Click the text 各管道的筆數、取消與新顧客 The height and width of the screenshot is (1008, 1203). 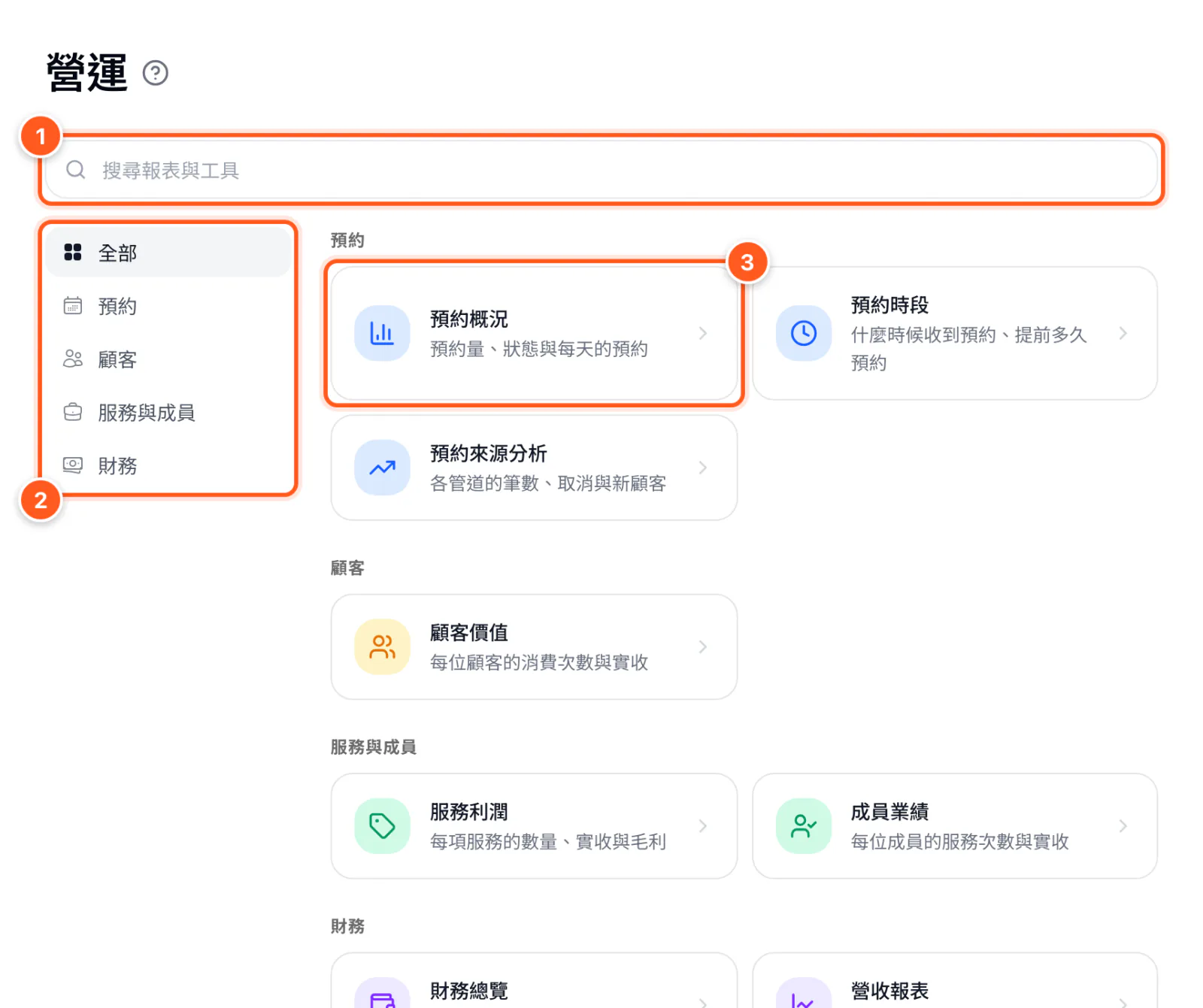click(548, 483)
